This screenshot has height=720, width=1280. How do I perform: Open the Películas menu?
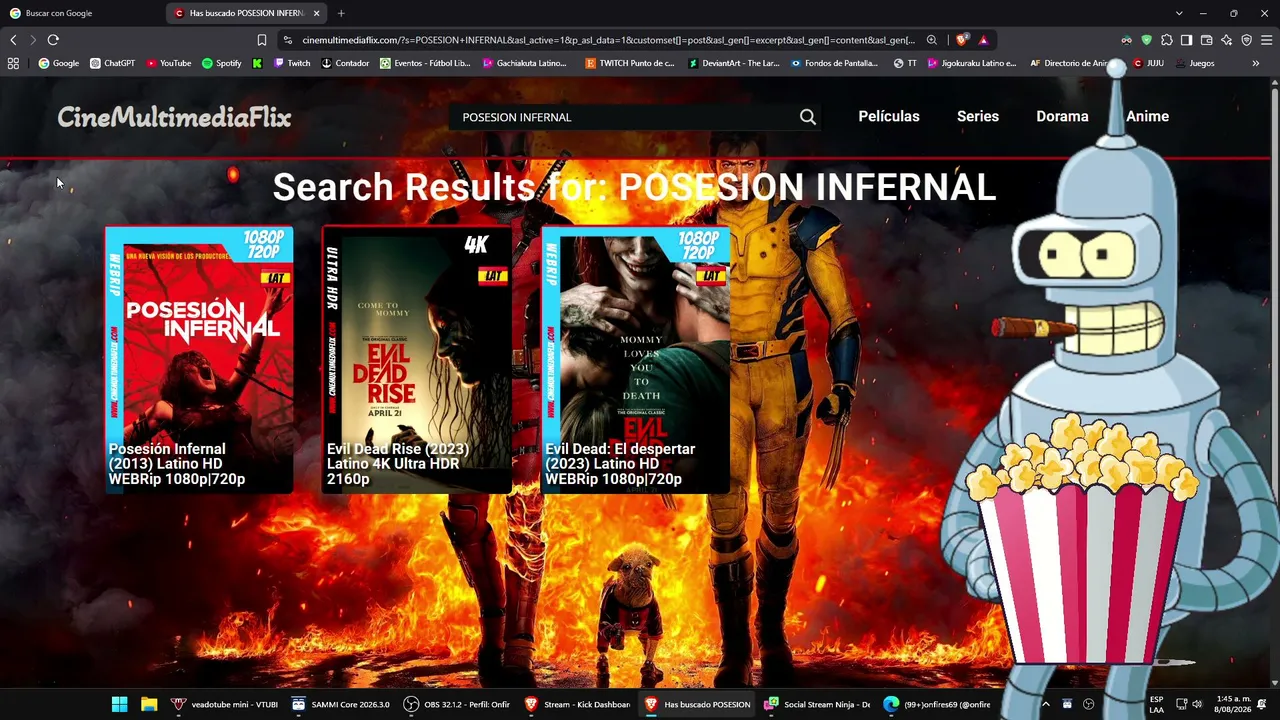pyautogui.click(x=889, y=116)
